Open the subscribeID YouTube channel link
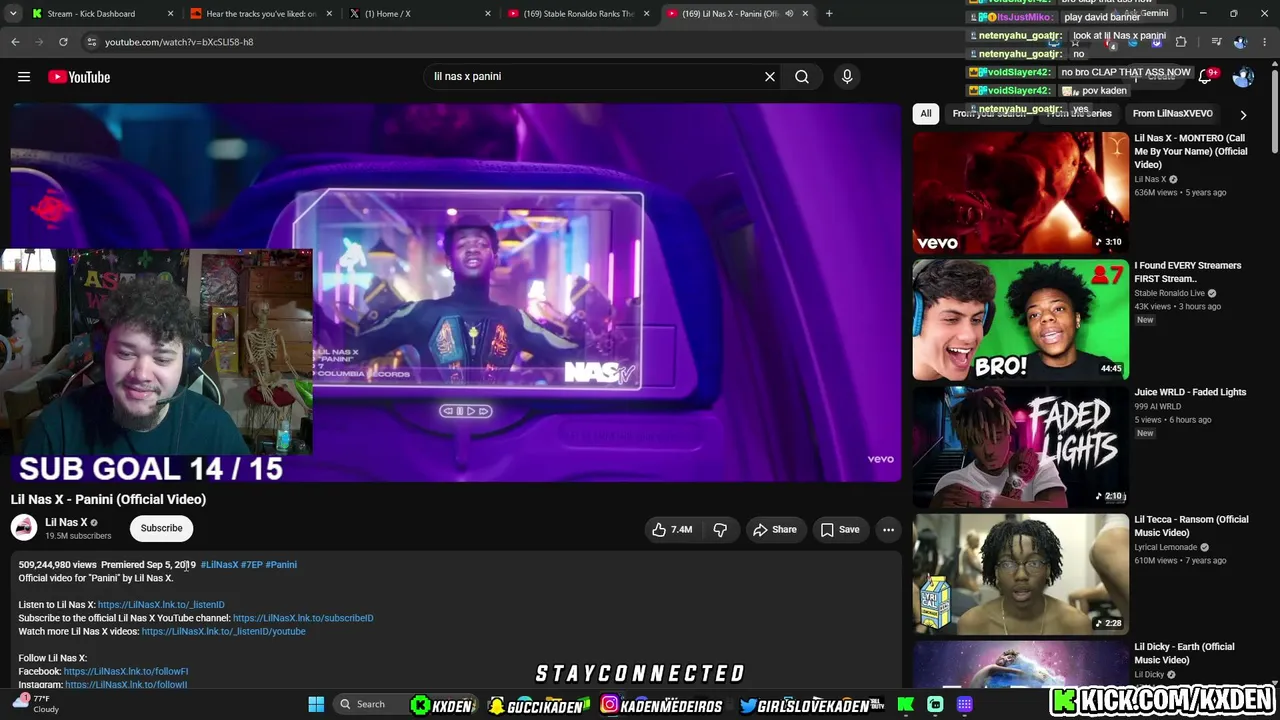 [303, 618]
